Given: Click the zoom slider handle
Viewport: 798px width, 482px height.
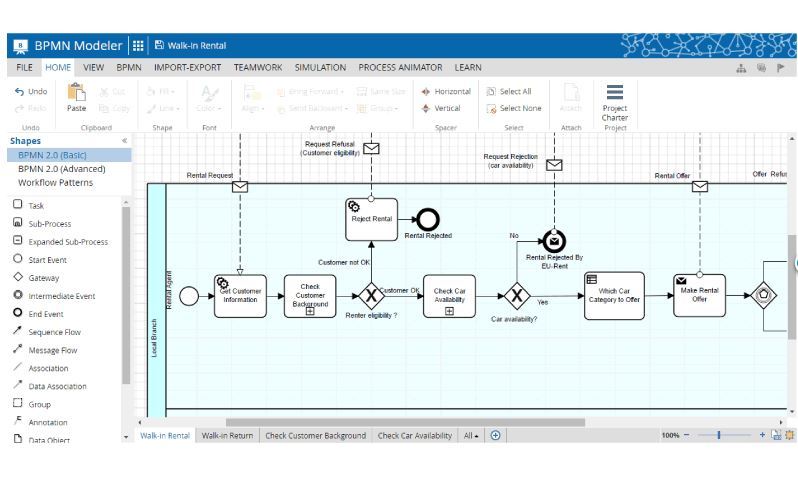Looking at the screenshot, I should pyautogui.click(x=718, y=435).
